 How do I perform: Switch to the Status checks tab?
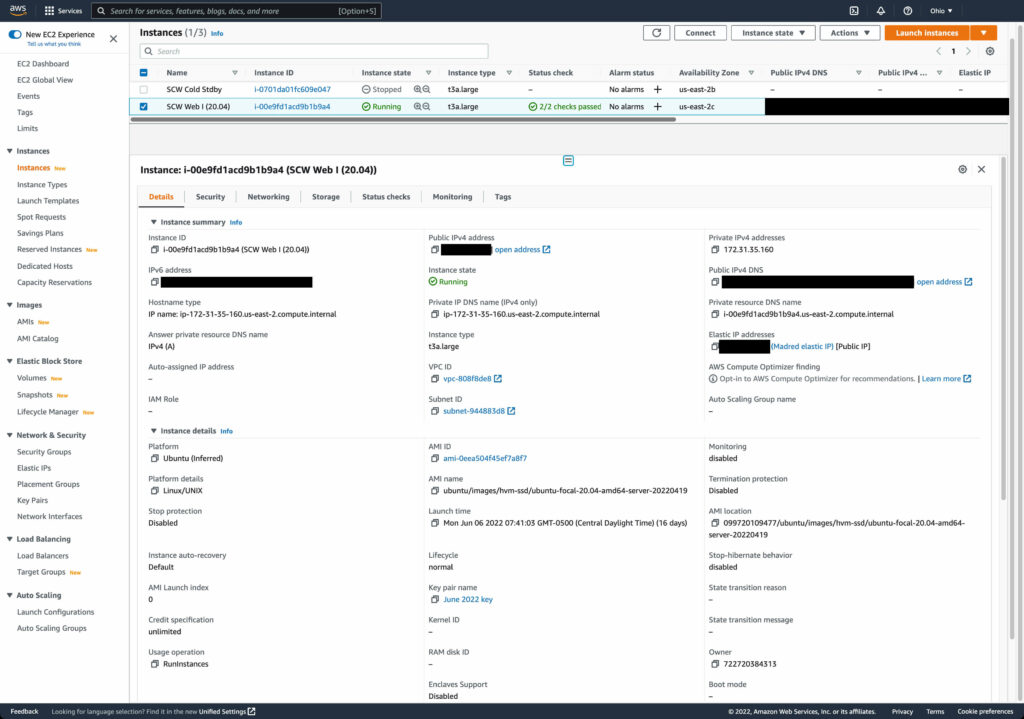[386, 197]
